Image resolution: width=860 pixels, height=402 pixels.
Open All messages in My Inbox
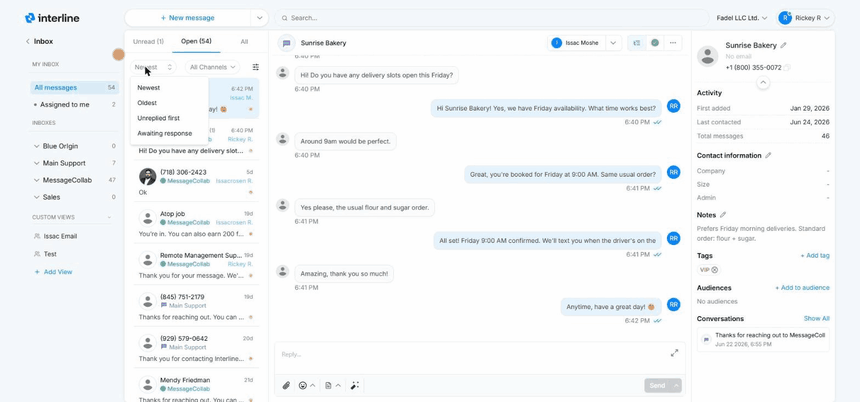tap(75, 88)
